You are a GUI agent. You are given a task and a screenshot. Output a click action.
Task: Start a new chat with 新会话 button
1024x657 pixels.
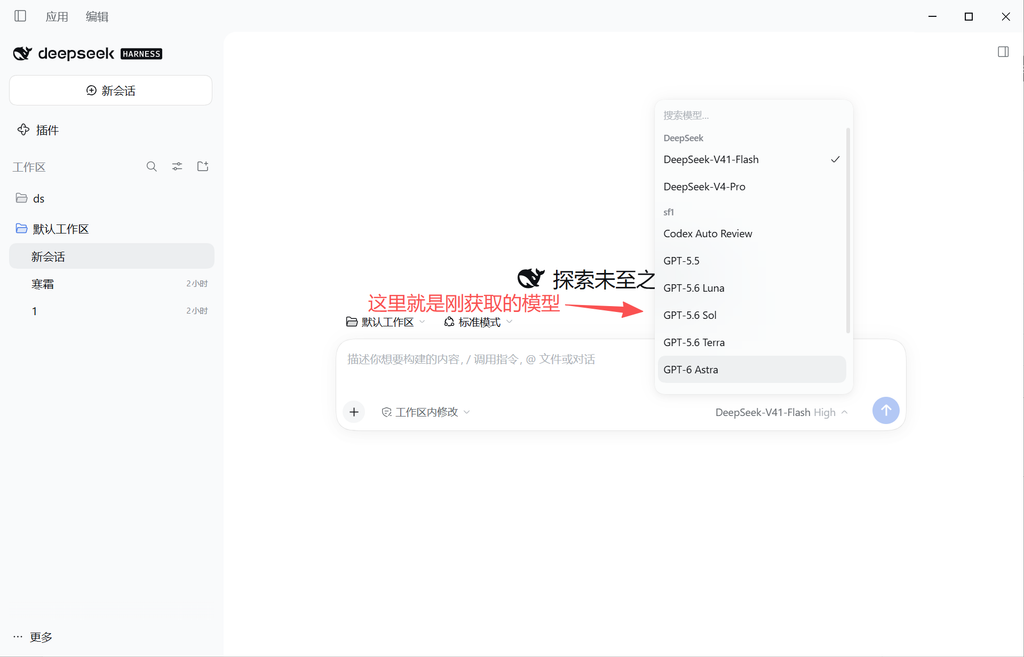(x=110, y=90)
